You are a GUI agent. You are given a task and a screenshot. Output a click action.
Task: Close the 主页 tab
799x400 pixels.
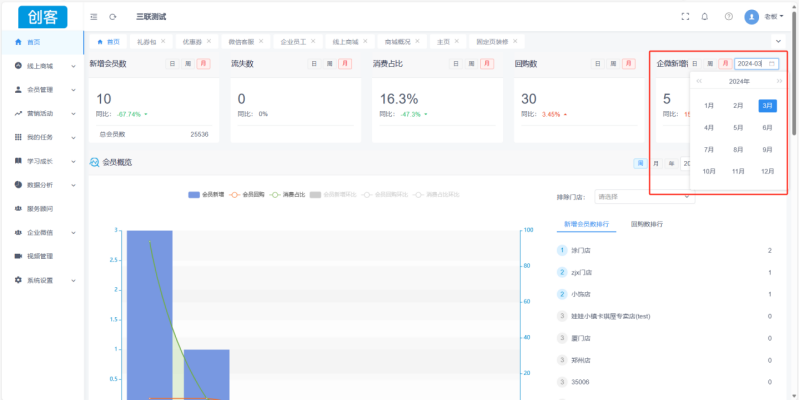[x=457, y=41]
